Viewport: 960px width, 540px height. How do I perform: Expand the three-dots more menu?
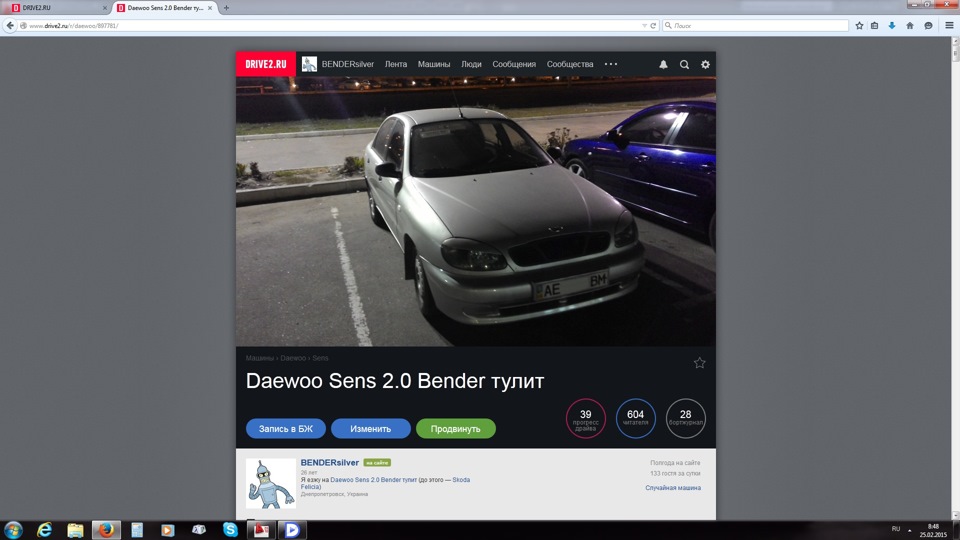pyautogui.click(x=611, y=64)
